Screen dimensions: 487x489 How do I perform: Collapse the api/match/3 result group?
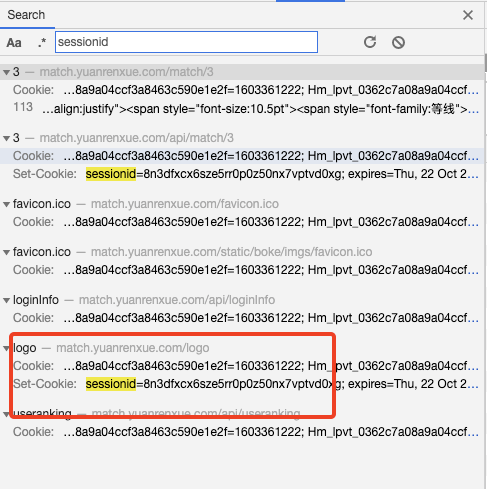[6, 138]
